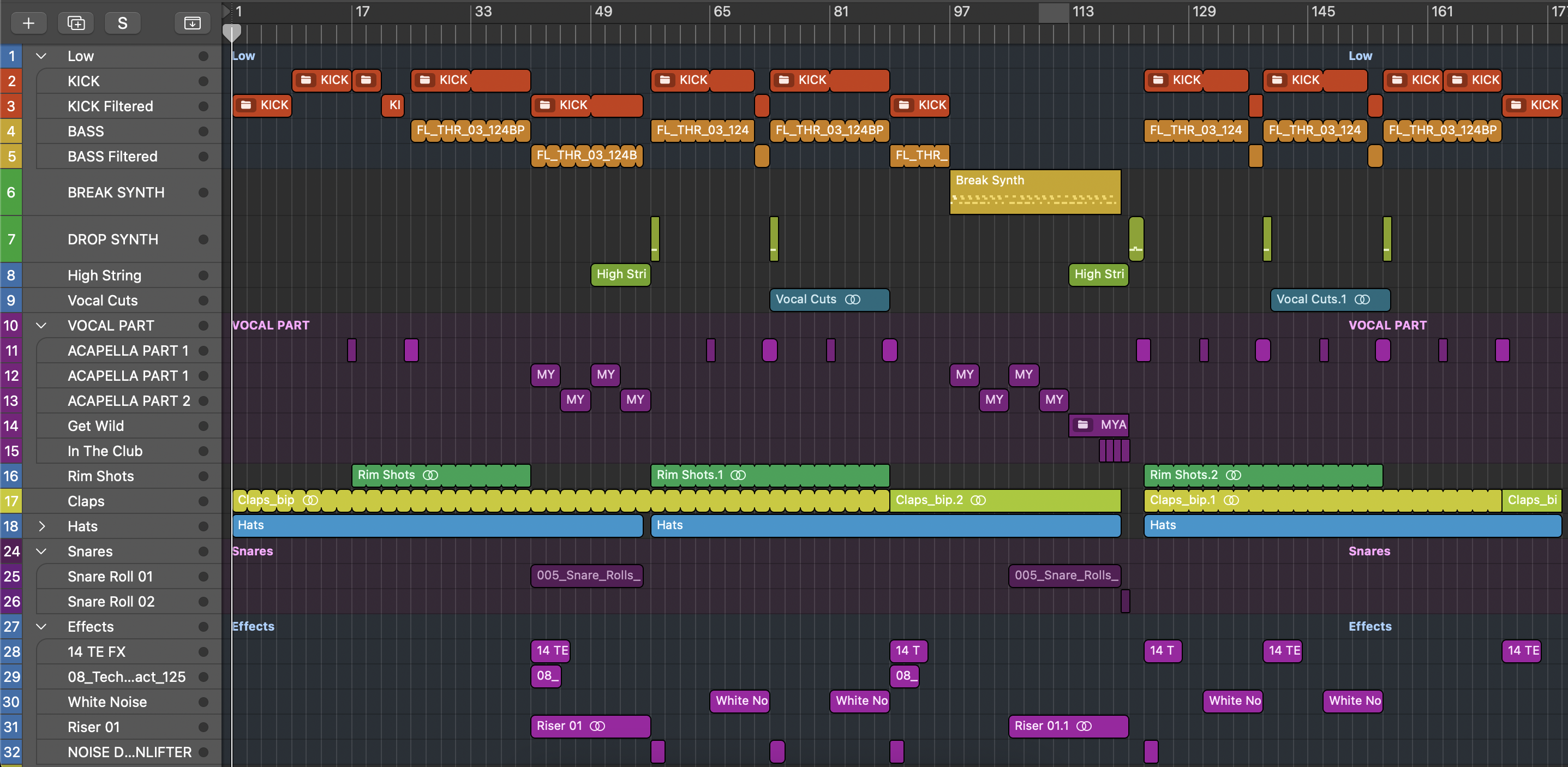Toggle the dot on BREAK SYNTH track
Image resolution: width=1568 pixels, height=767 pixels.
click(x=204, y=193)
